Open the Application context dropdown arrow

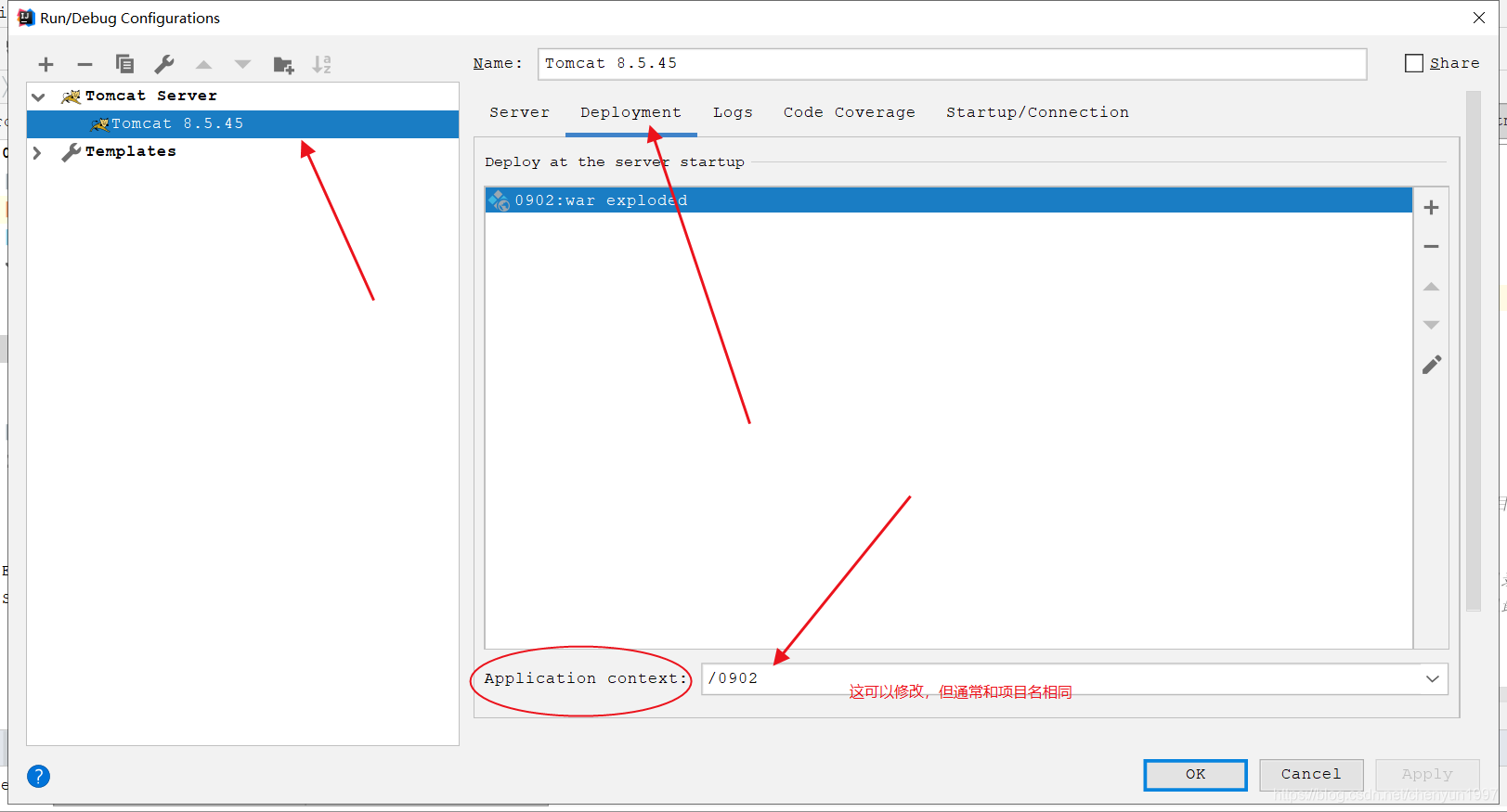(x=1433, y=678)
